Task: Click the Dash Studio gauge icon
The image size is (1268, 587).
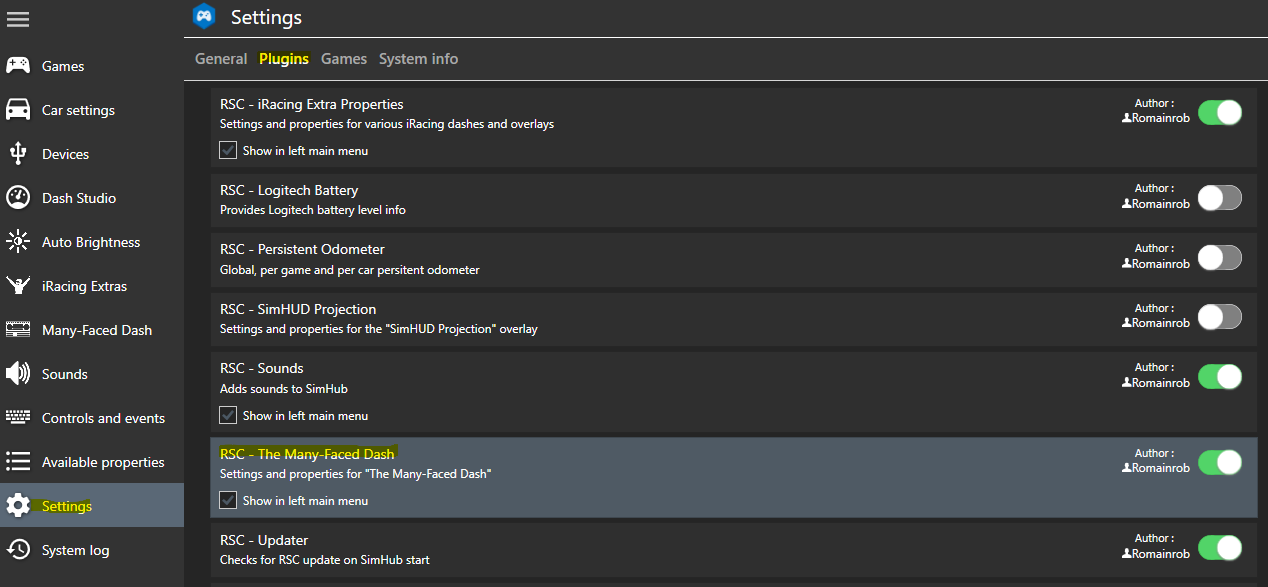Action: 18,198
